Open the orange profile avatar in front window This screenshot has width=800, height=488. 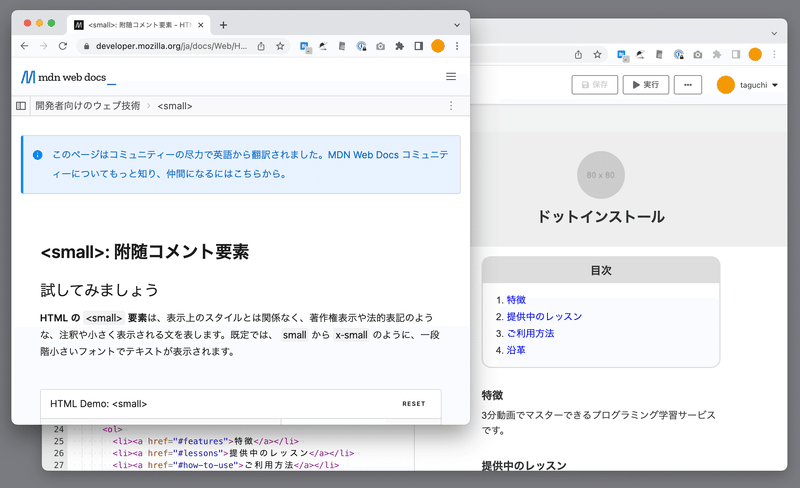[x=438, y=46]
